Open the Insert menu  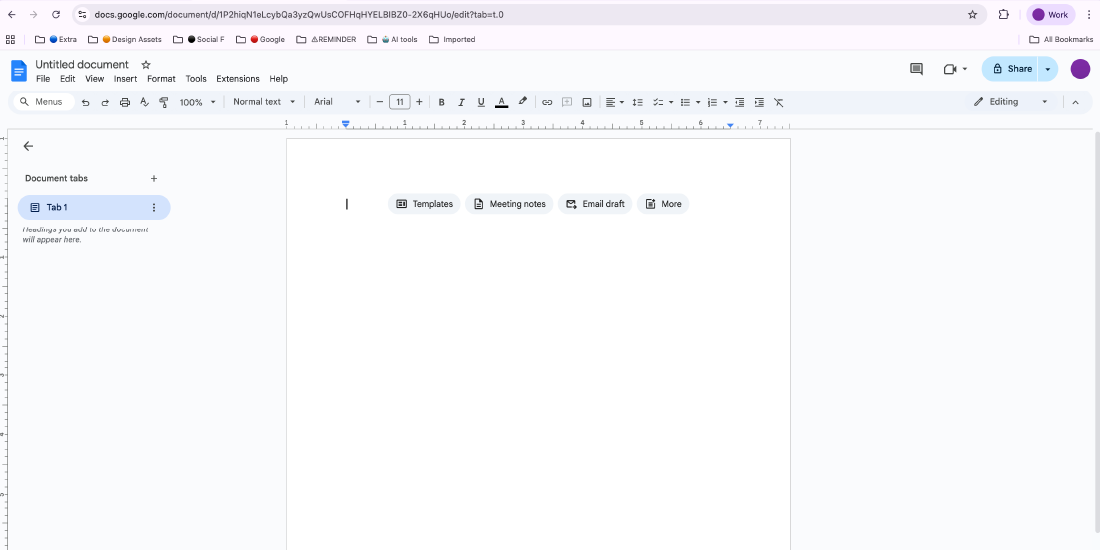click(125, 79)
